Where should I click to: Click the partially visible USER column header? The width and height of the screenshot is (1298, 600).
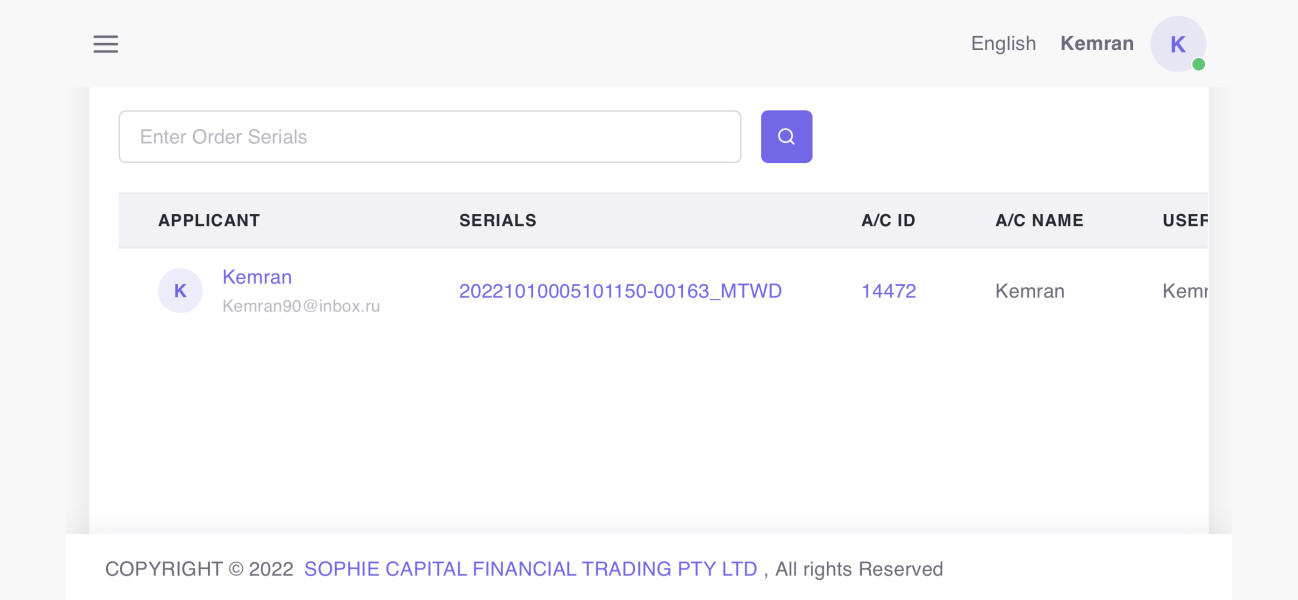pyautogui.click(x=1184, y=220)
